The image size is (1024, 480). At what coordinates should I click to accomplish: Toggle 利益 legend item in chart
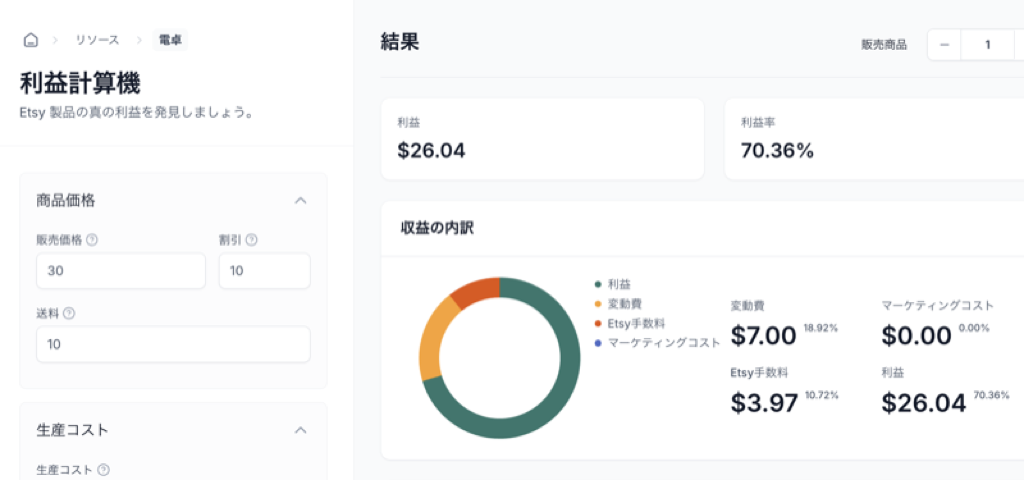pyautogui.click(x=618, y=284)
